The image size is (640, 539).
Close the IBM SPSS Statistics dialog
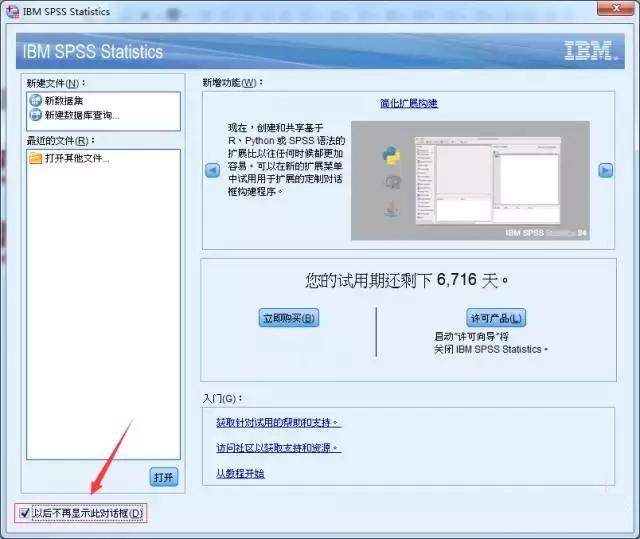coord(616,8)
